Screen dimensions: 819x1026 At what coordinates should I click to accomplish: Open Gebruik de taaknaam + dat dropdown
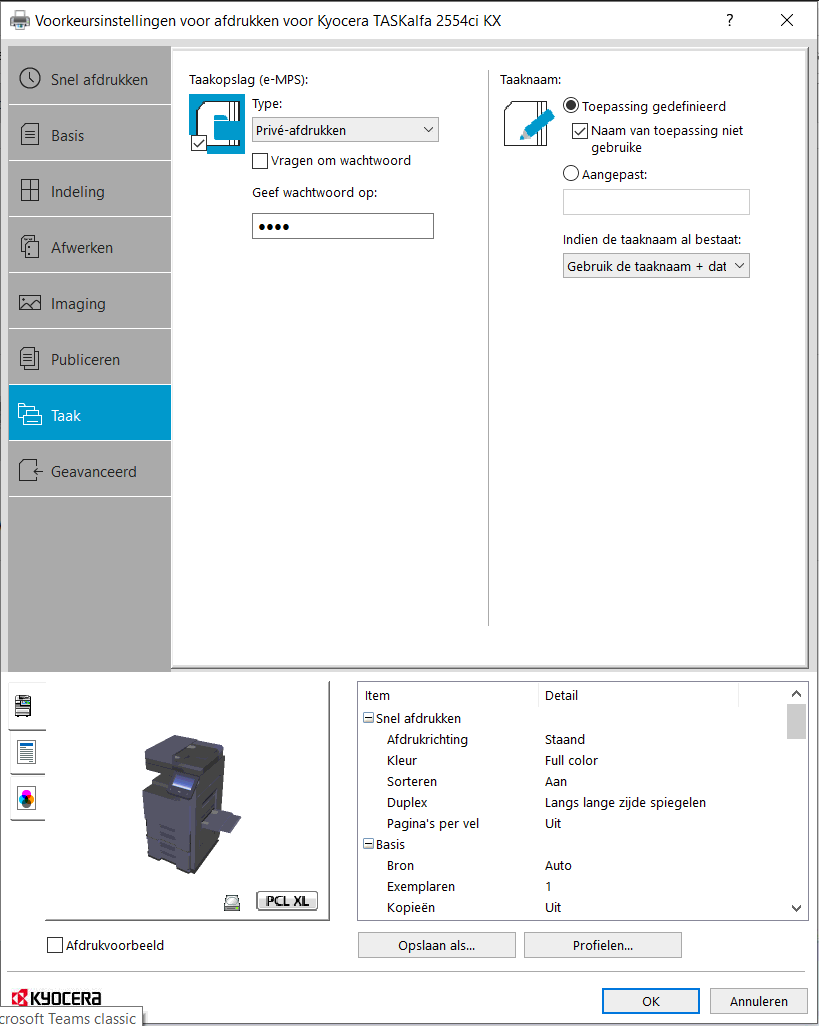pyautogui.click(x=656, y=266)
